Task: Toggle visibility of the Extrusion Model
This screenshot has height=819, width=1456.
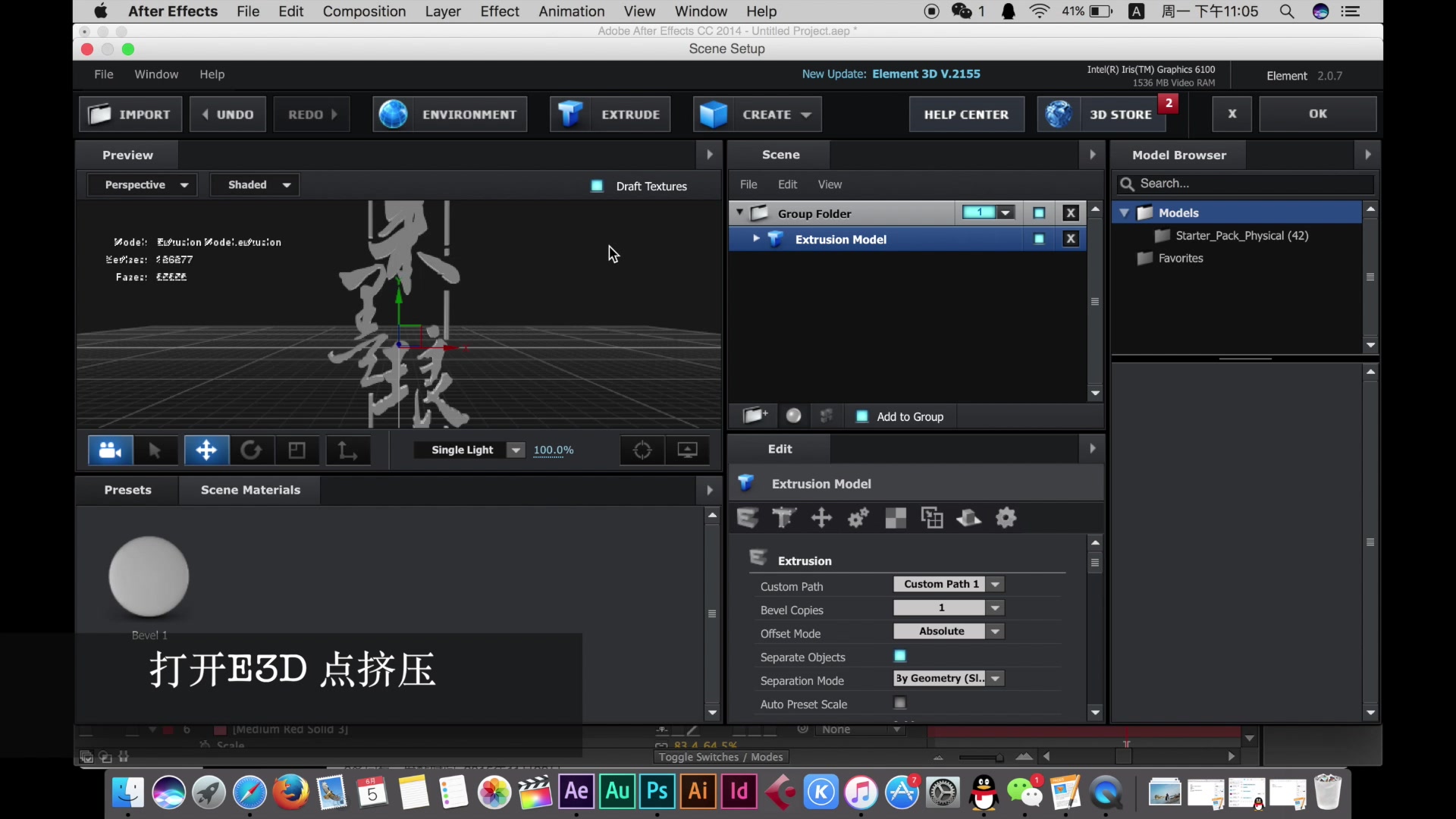Action: click(x=1039, y=239)
